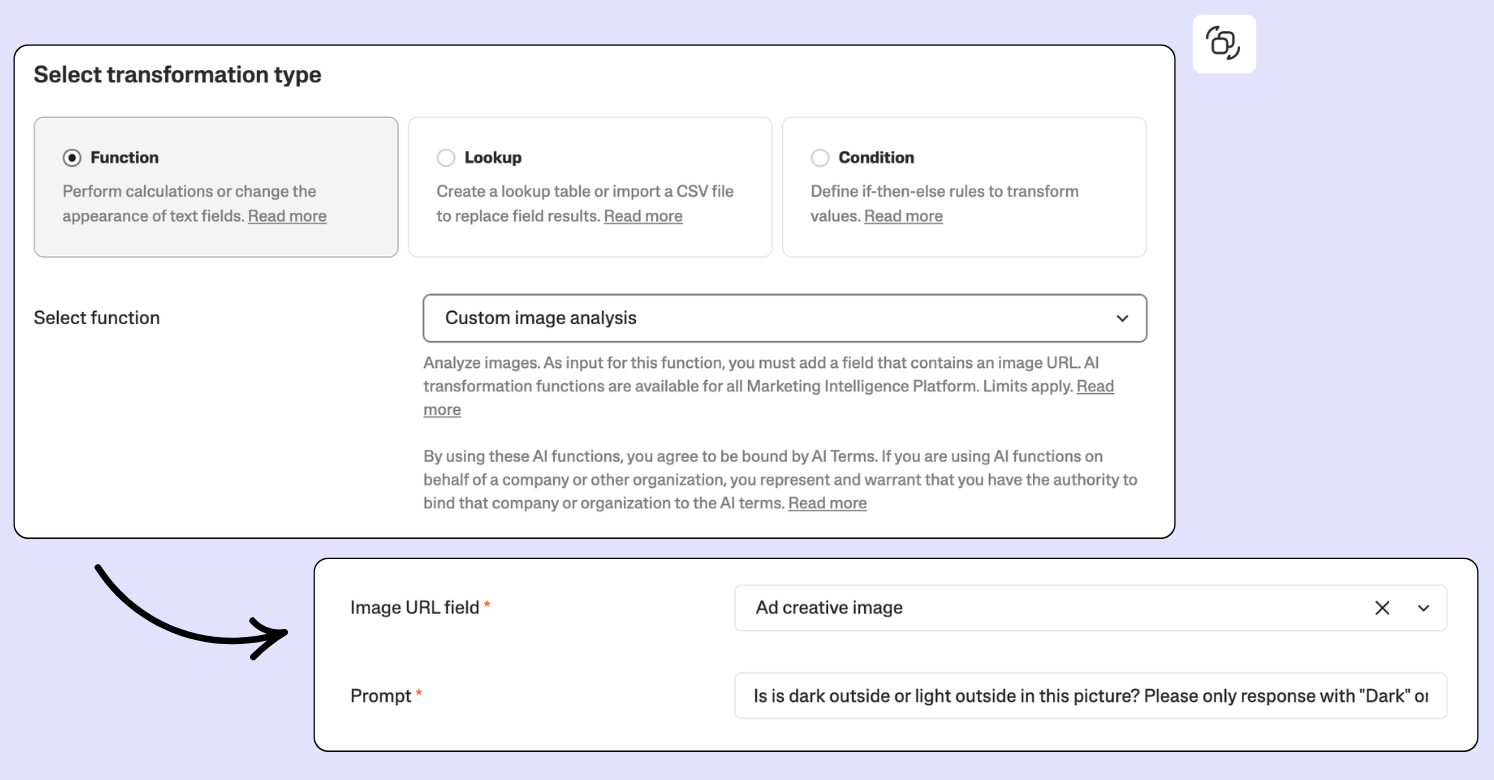Click the Lookup card description text

(x=585, y=192)
